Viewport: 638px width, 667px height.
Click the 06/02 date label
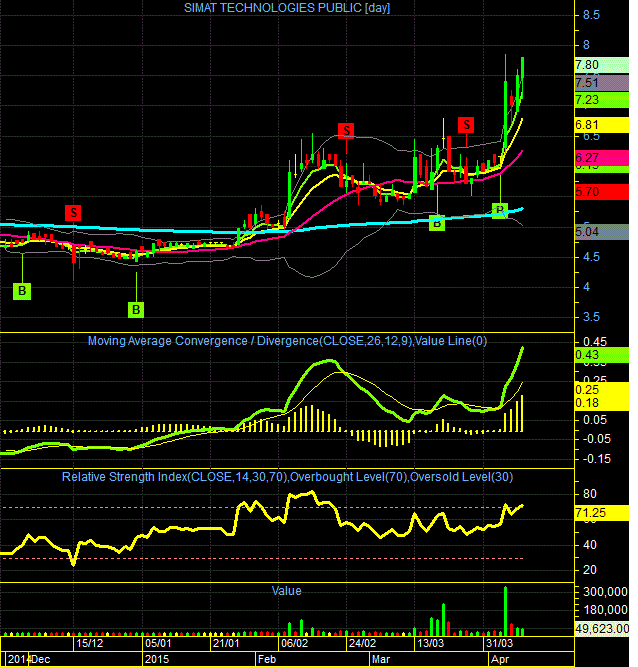point(294,643)
